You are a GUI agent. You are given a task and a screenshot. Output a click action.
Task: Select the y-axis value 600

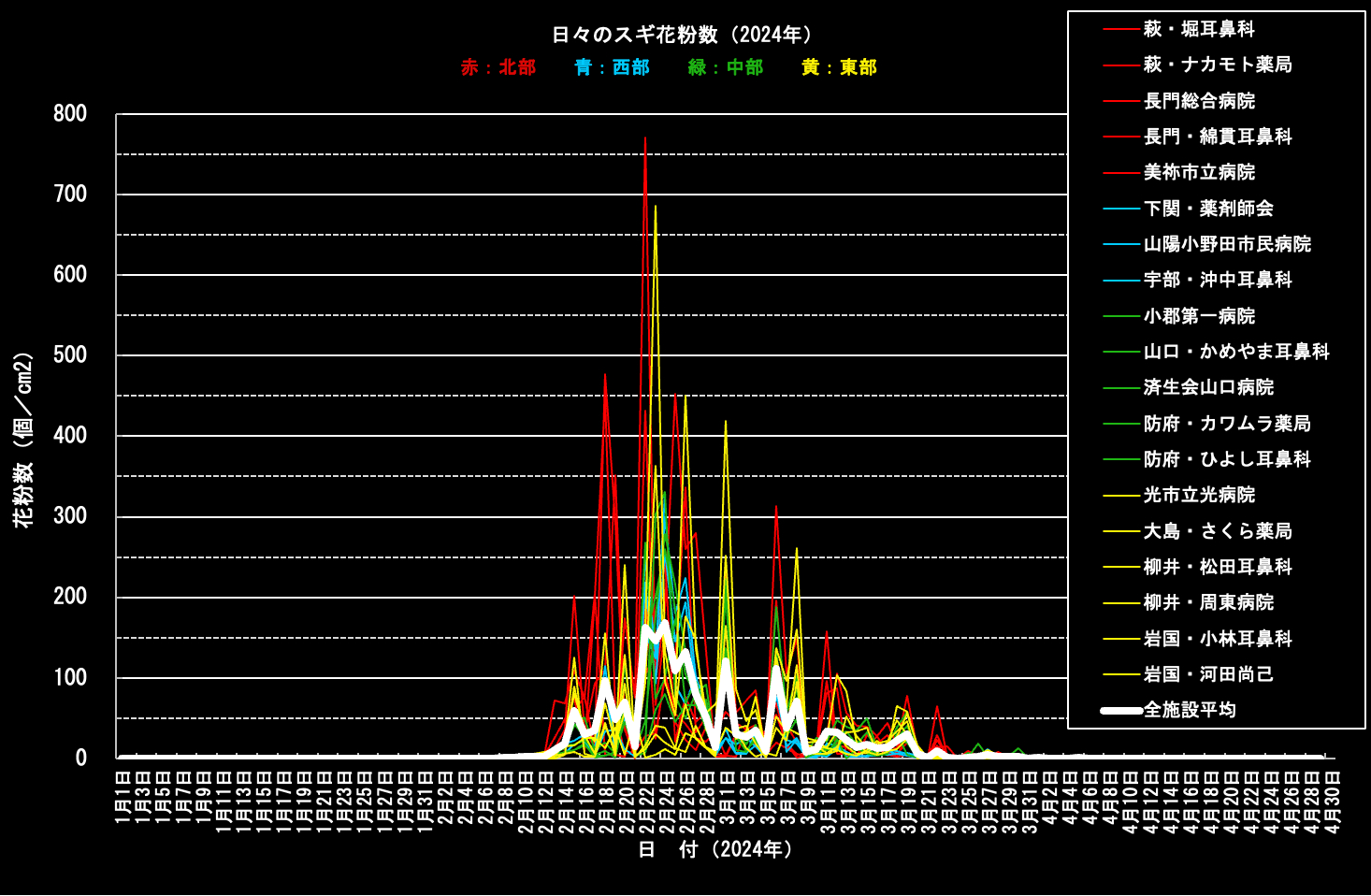70,275
